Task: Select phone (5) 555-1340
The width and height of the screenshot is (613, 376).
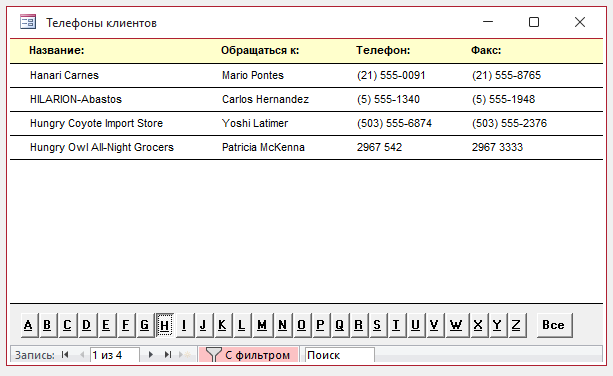Action: coord(388,99)
